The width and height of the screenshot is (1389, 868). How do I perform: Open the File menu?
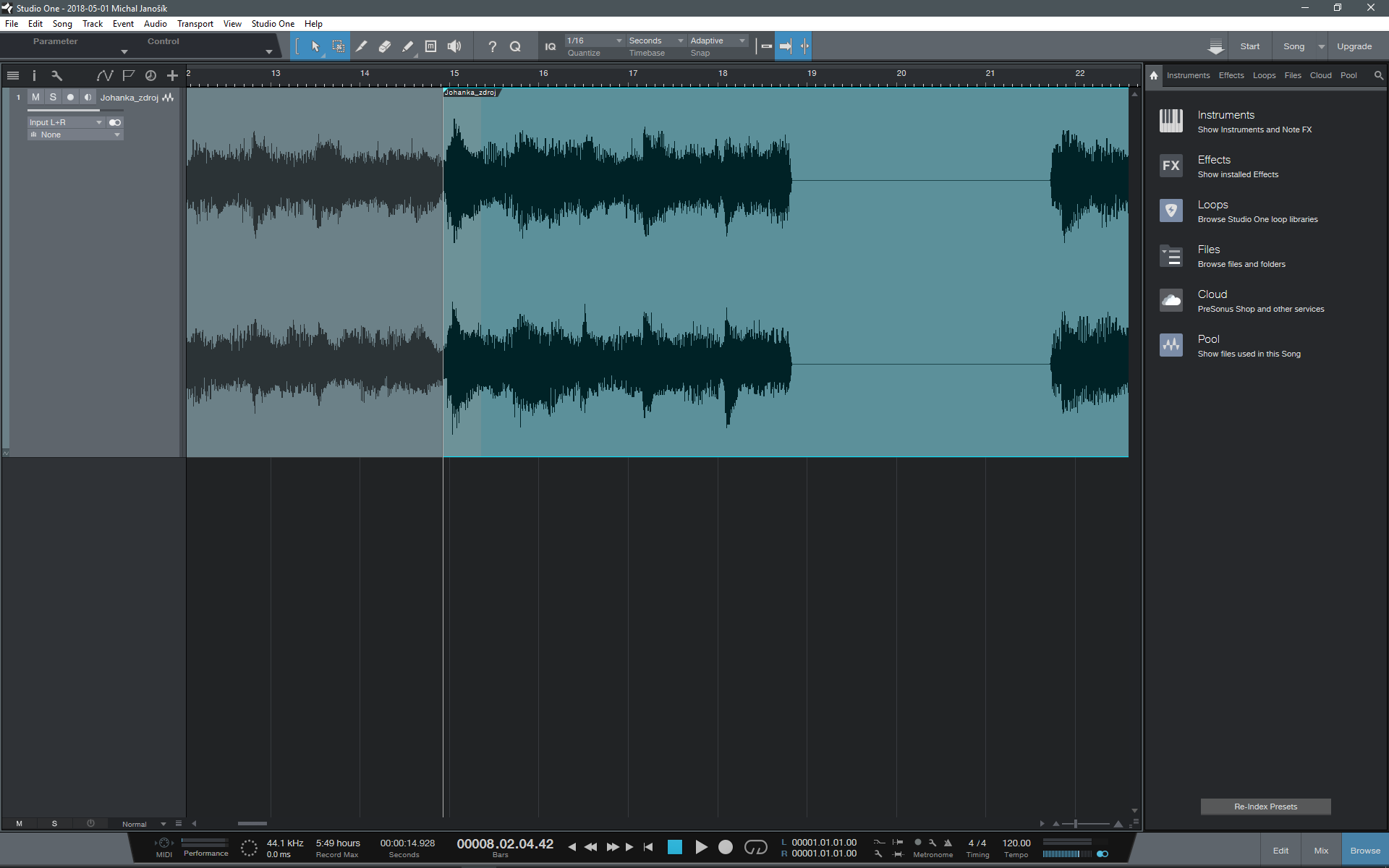point(12,24)
